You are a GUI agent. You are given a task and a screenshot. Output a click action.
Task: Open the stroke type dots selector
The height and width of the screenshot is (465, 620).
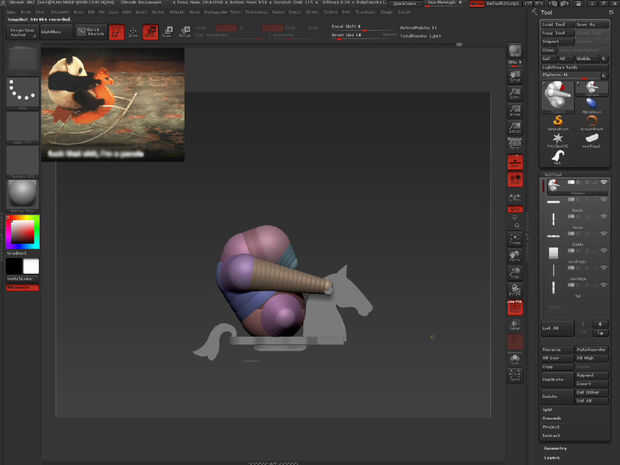[22, 93]
